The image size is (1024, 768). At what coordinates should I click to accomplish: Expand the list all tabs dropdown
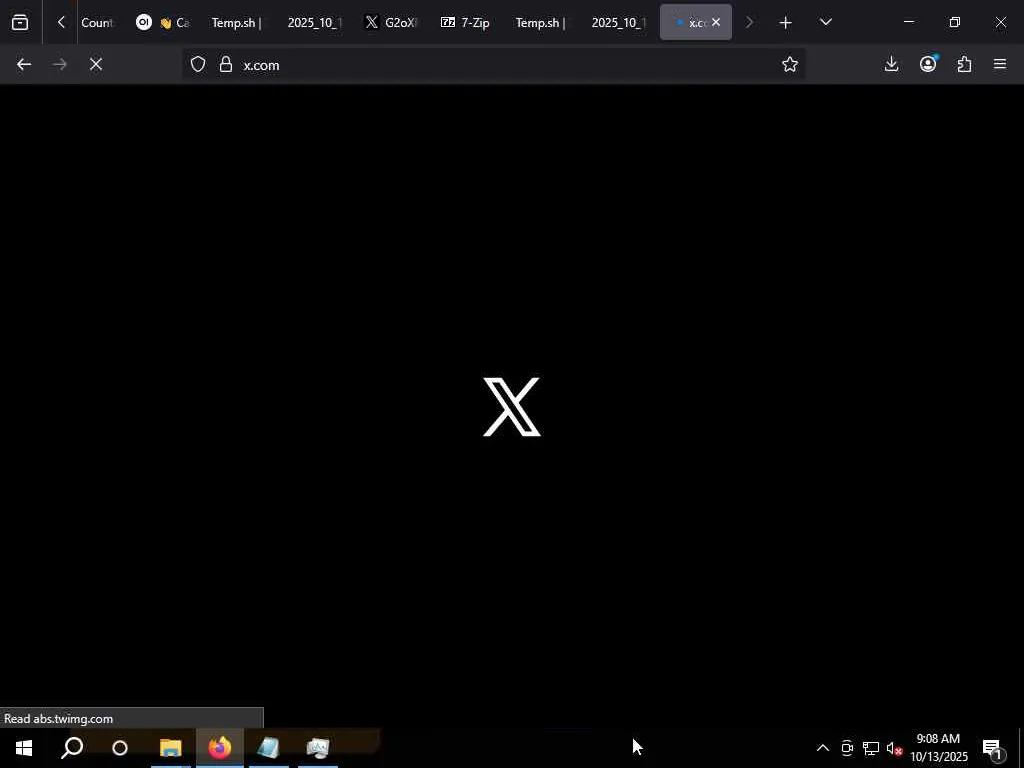tap(825, 23)
